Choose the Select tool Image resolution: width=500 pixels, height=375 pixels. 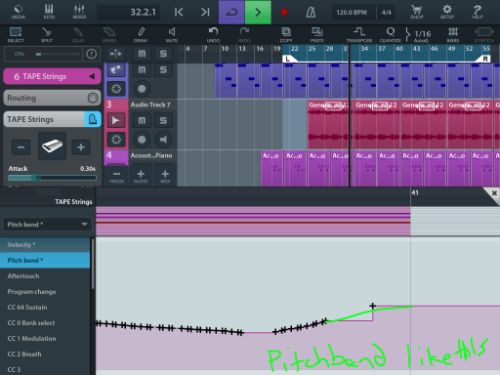[x=16, y=35]
